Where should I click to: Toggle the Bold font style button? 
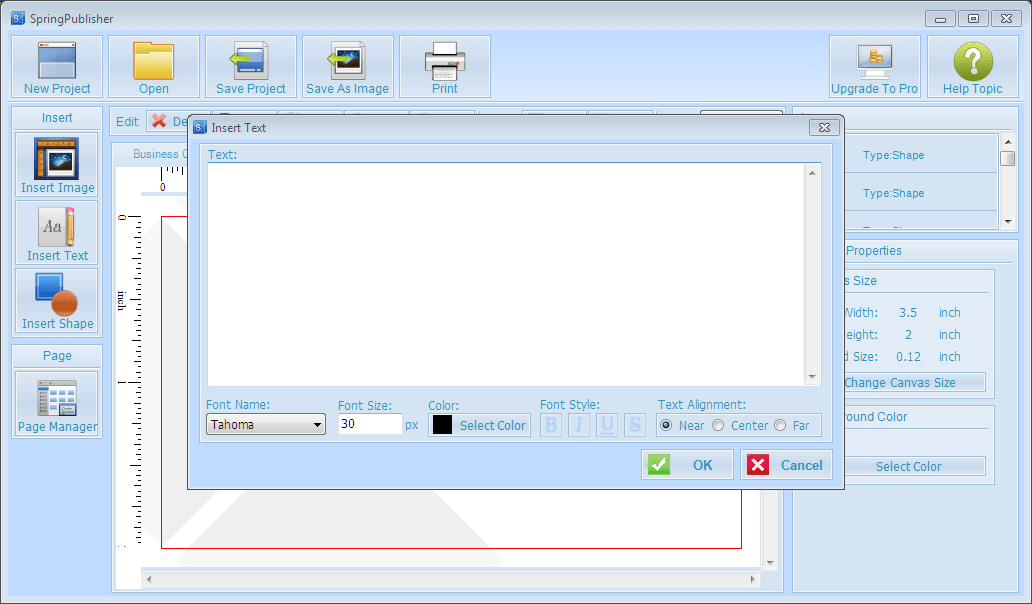(x=551, y=425)
